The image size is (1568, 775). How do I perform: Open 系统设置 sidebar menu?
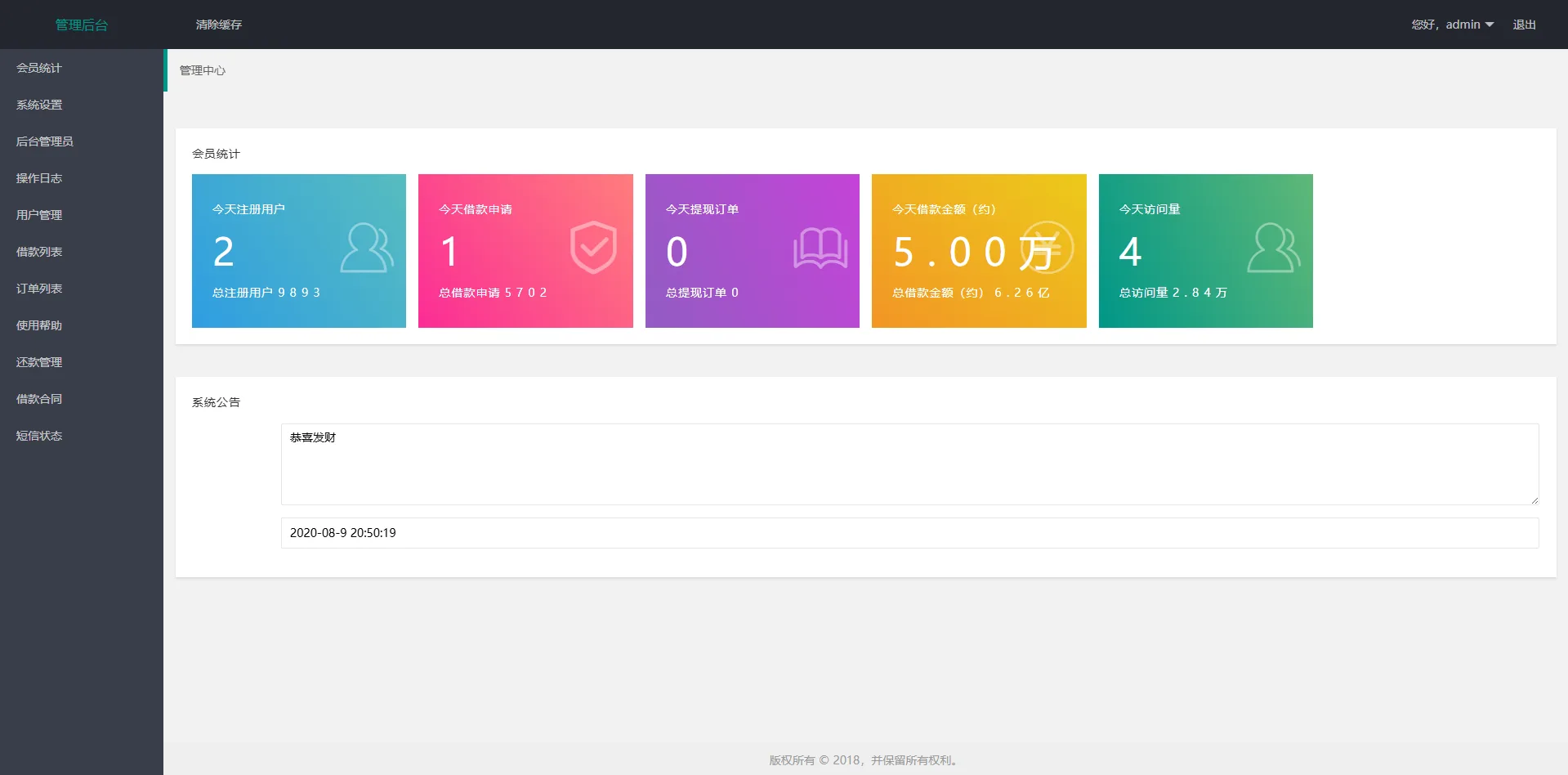tap(39, 105)
